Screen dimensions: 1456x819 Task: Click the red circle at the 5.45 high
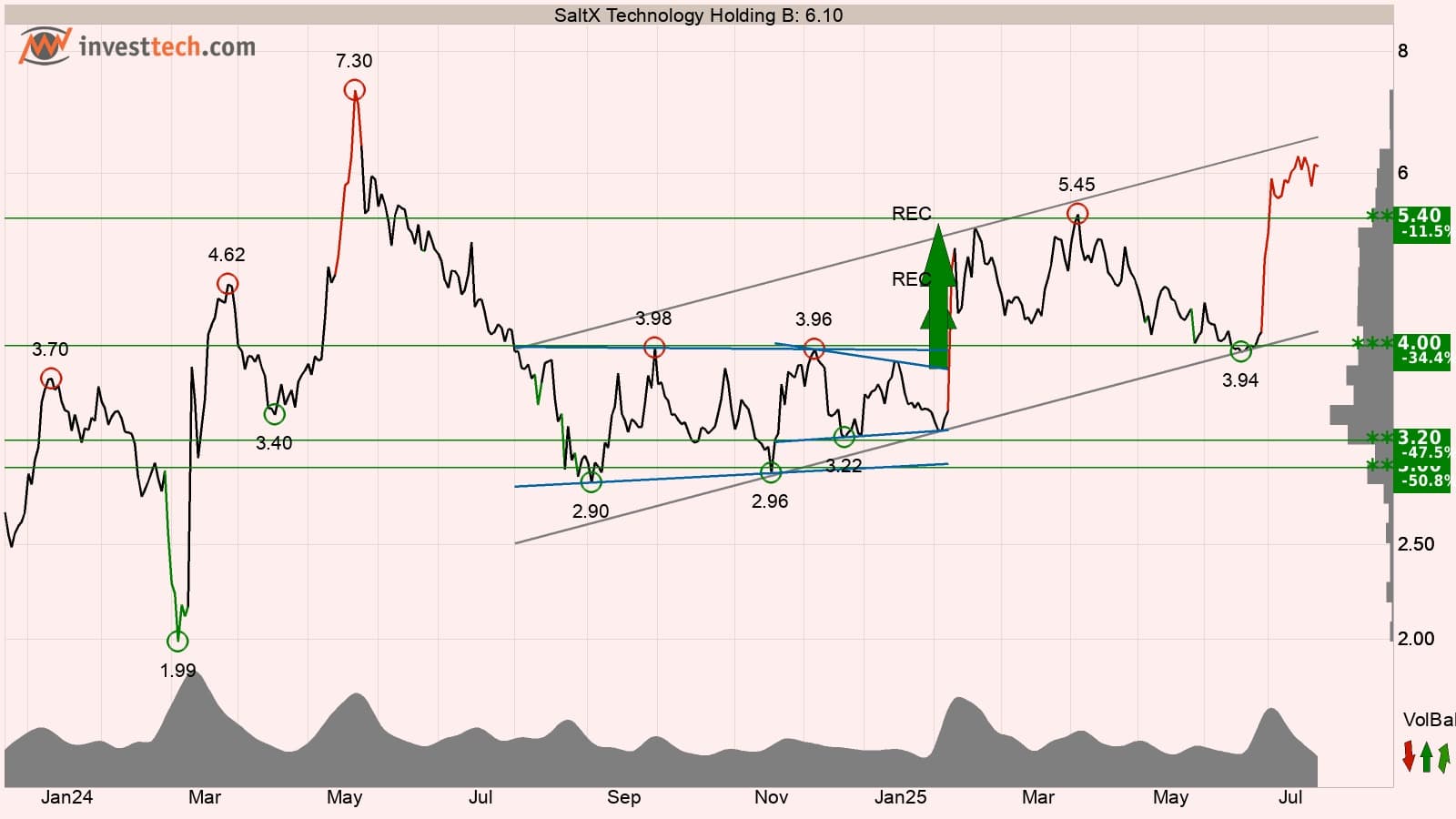1077,214
